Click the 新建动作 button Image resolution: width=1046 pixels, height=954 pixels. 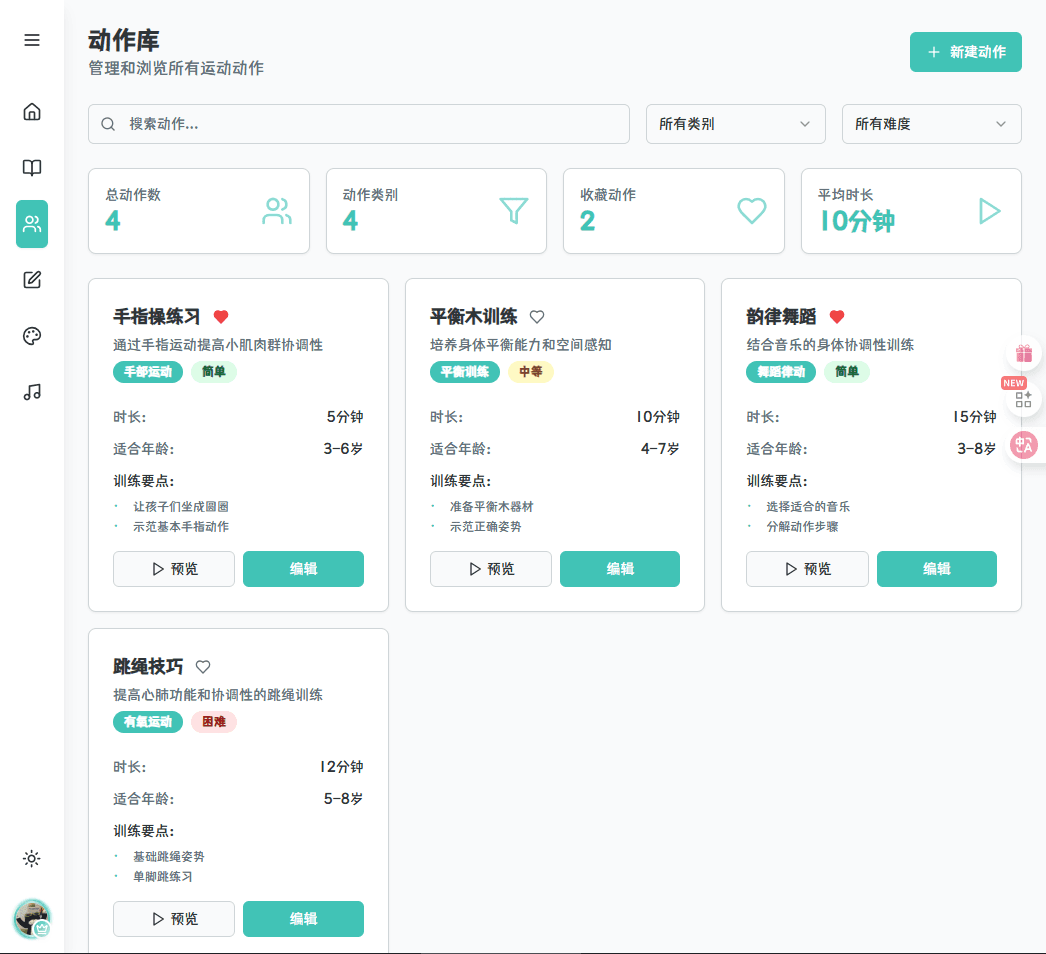[965, 52]
